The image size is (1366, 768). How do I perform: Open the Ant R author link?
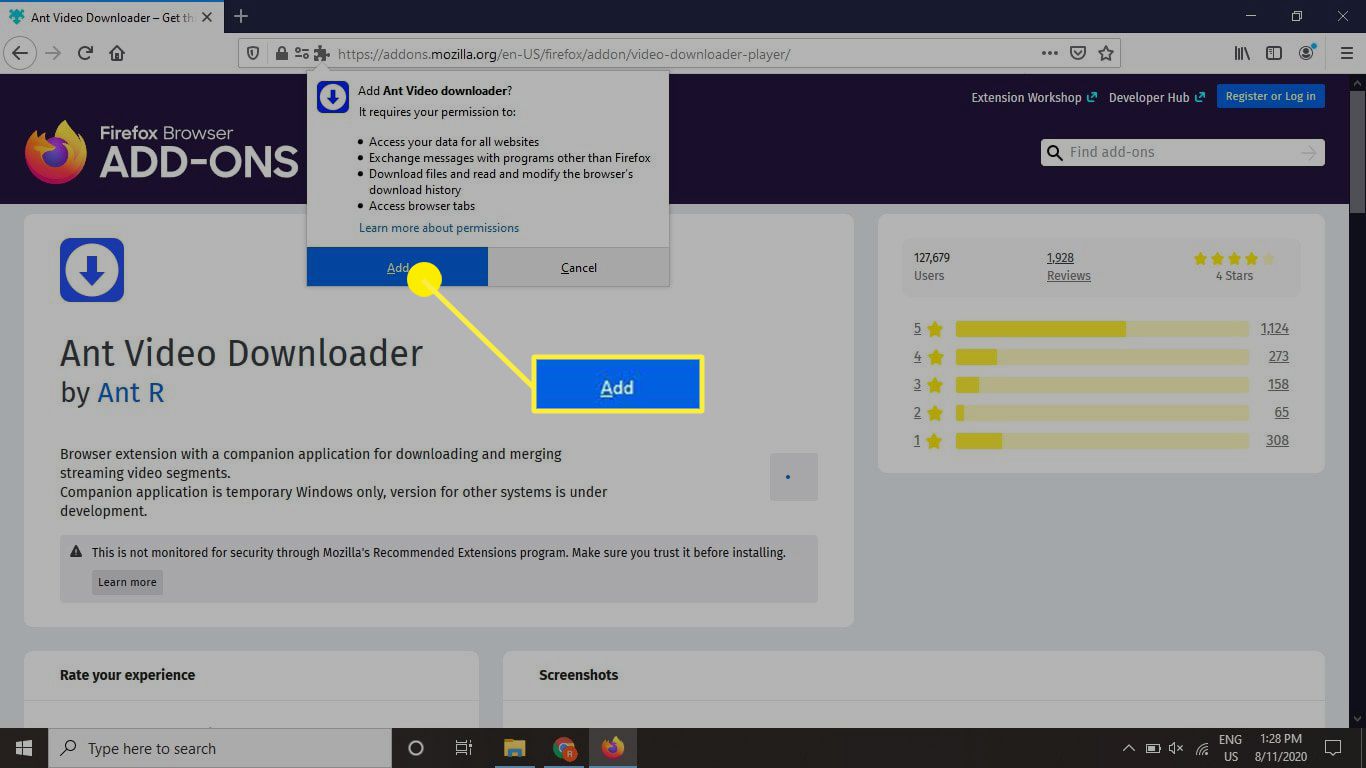tap(130, 392)
